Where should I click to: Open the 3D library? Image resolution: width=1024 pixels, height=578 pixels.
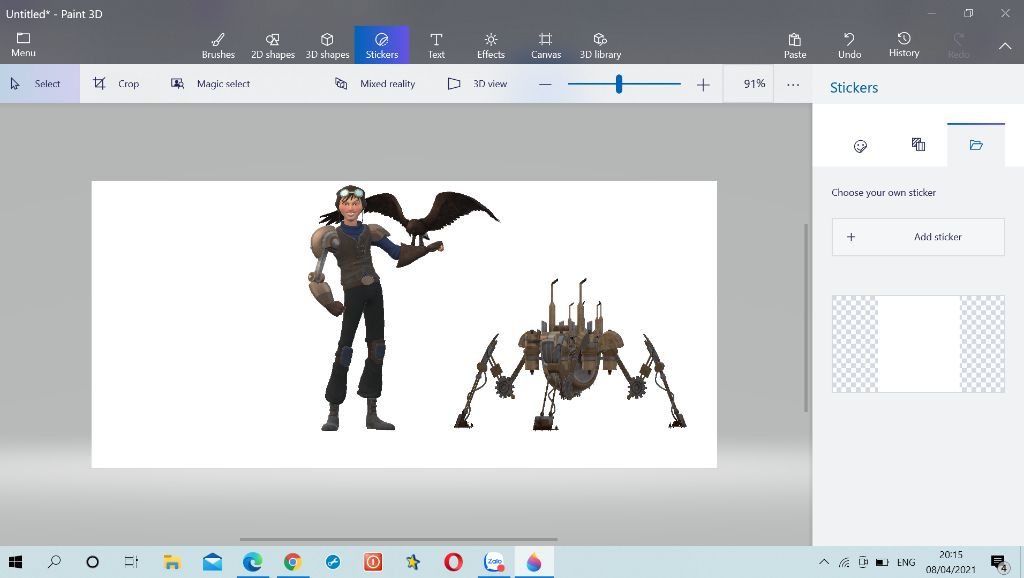[600, 46]
